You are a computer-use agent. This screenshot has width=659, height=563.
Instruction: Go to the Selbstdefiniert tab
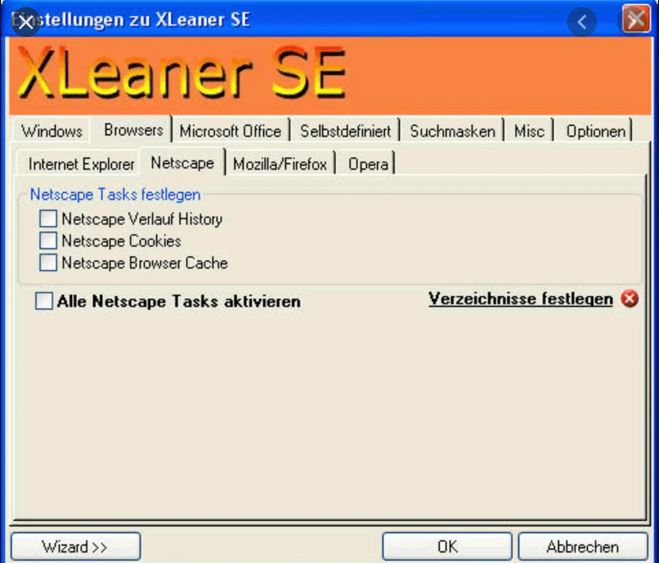pos(345,131)
